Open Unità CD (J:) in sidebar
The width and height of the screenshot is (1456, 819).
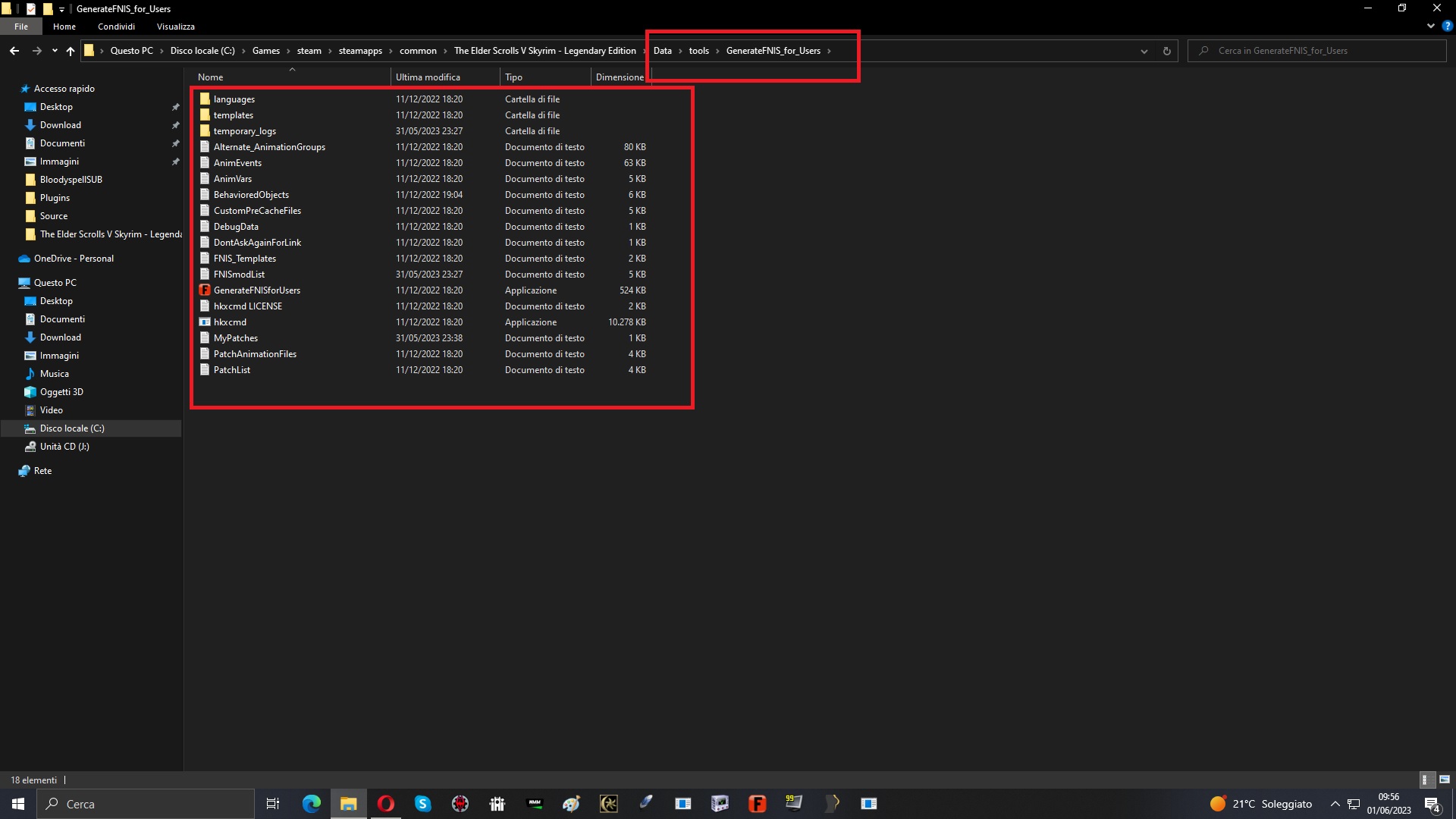coord(64,447)
